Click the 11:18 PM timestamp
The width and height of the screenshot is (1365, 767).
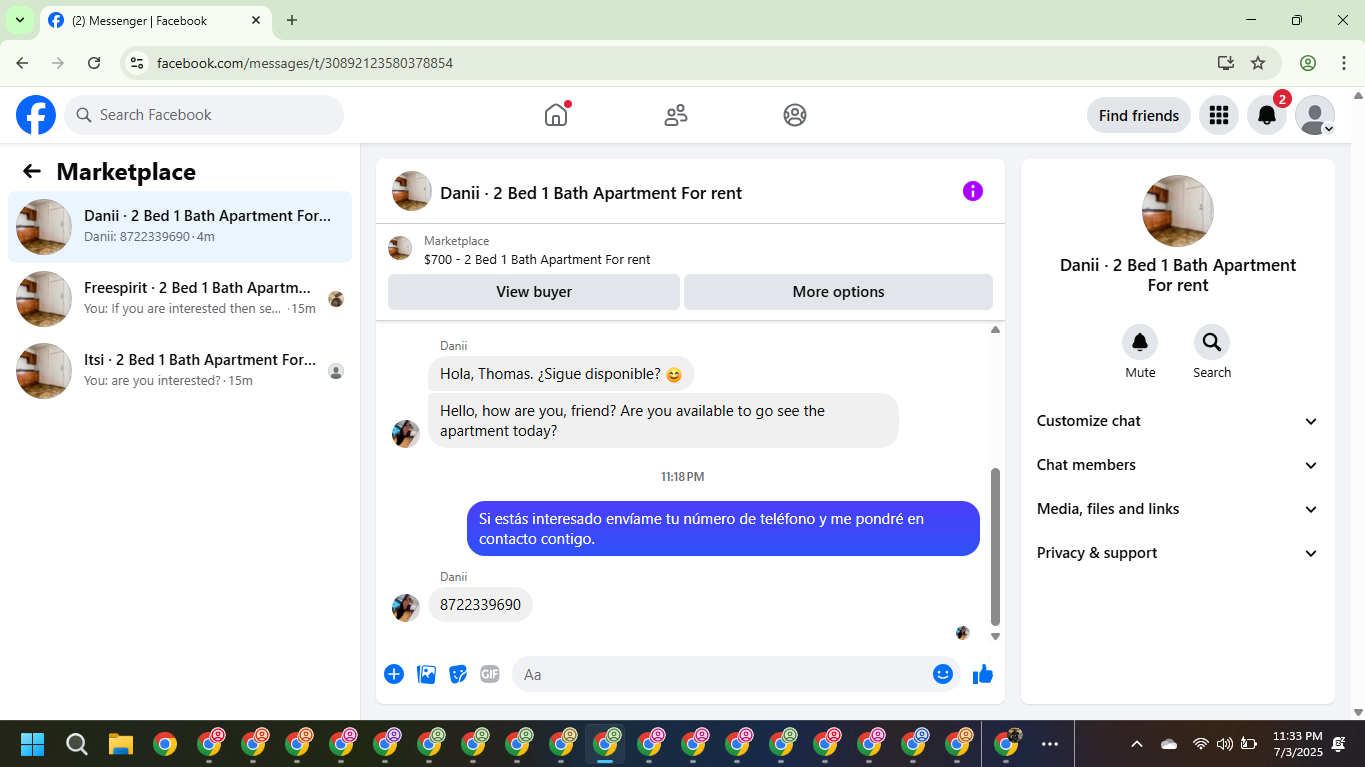coord(682,477)
